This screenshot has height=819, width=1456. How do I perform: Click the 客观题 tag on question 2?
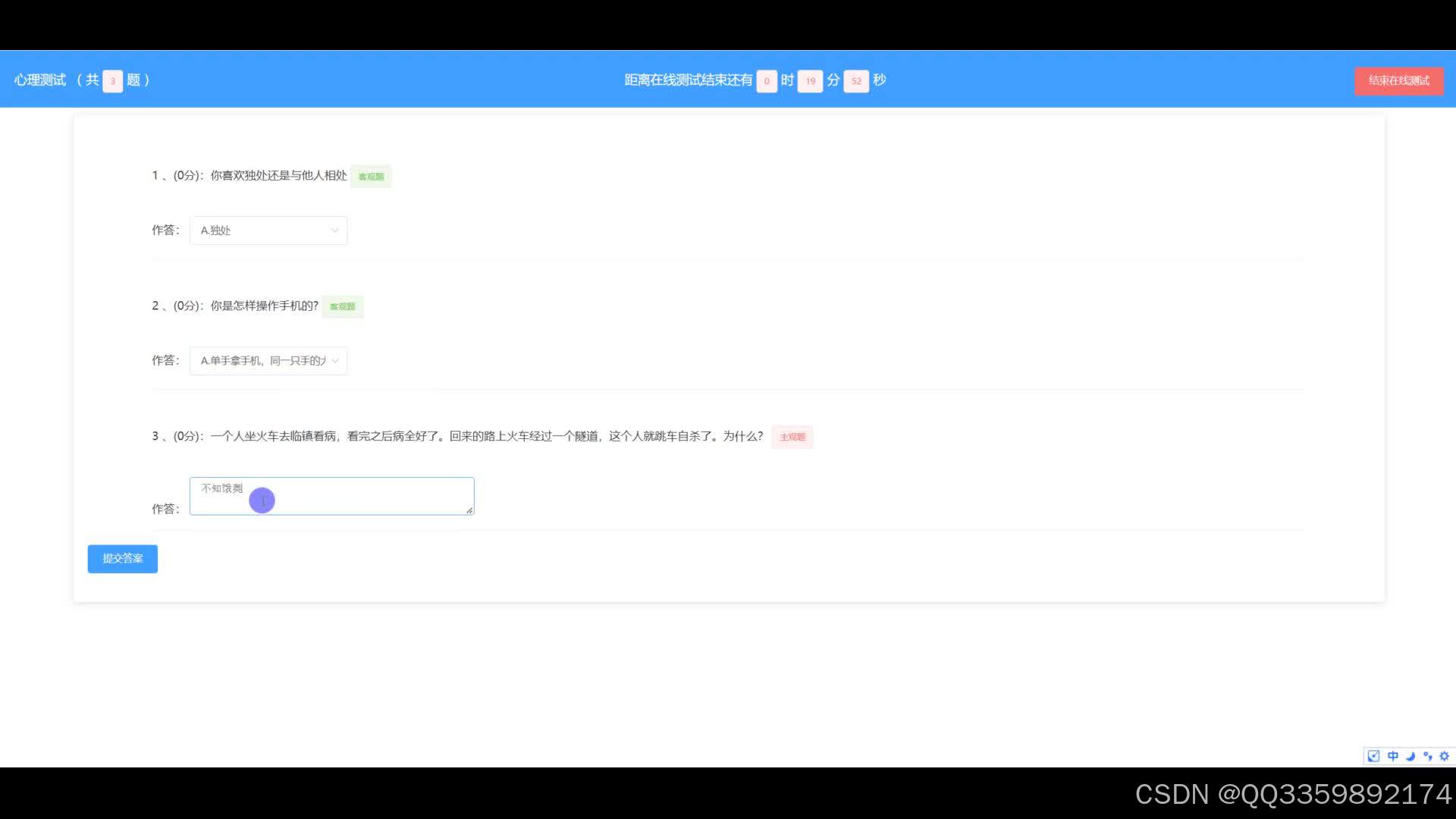click(342, 307)
